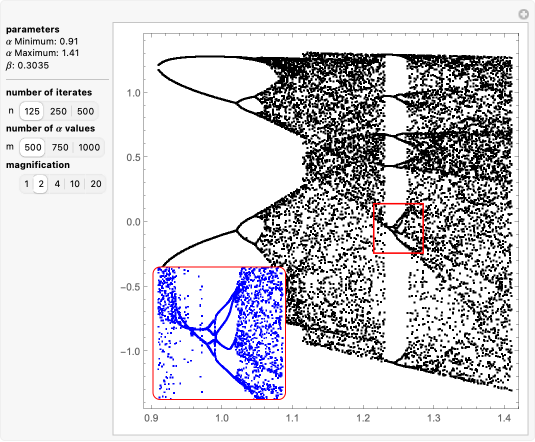Choose 500 alpha values for m

[33, 147]
